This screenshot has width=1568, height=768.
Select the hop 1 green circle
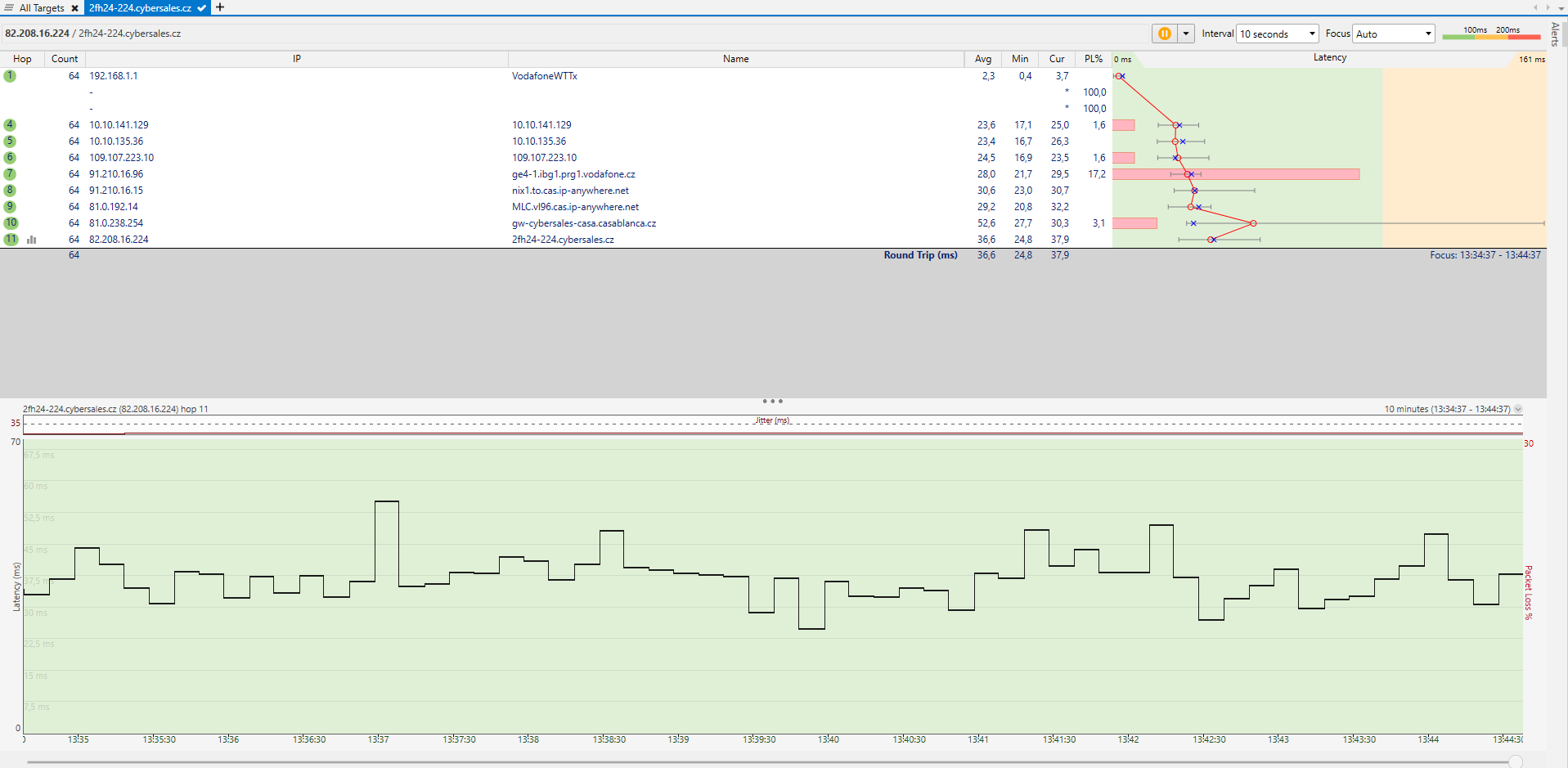pos(10,76)
